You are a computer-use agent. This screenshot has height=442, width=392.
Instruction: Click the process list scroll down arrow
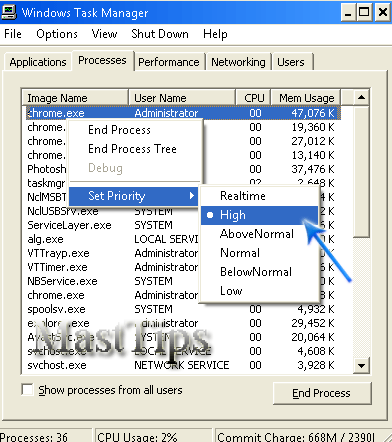coord(361,365)
